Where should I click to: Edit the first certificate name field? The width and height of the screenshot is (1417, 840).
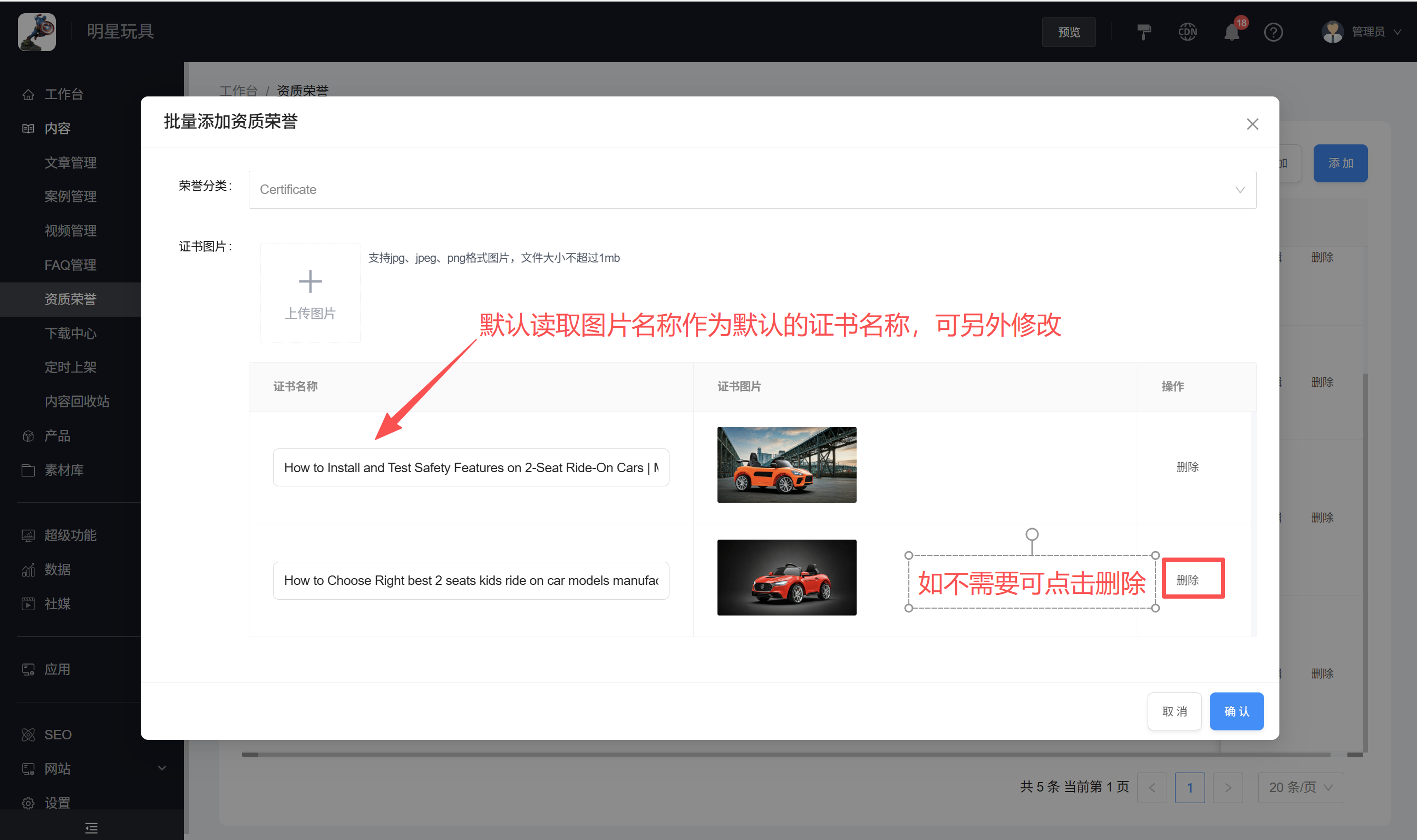coord(470,467)
